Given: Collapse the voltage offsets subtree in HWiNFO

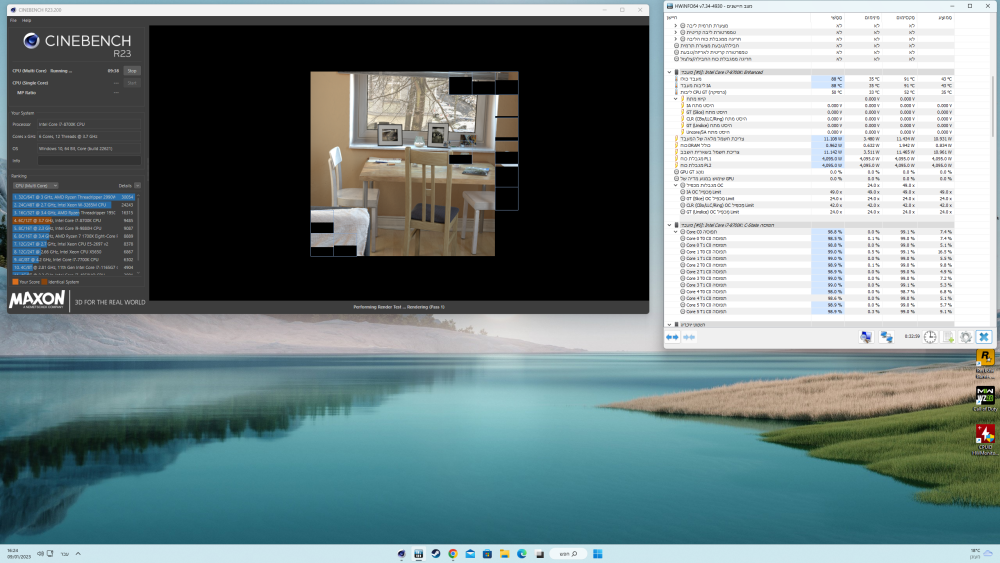Looking at the screenshot, I should point(675,99).
